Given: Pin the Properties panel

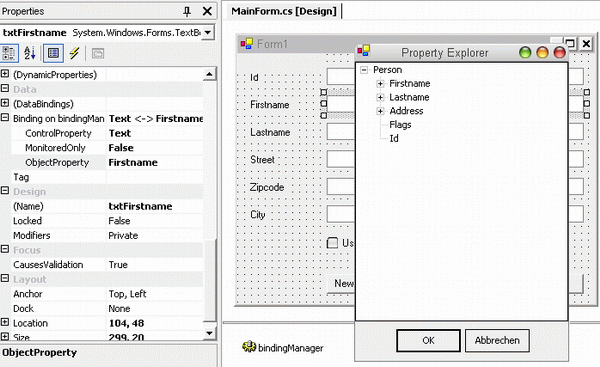Looking at the screenshot, I should tap(187, 11).
